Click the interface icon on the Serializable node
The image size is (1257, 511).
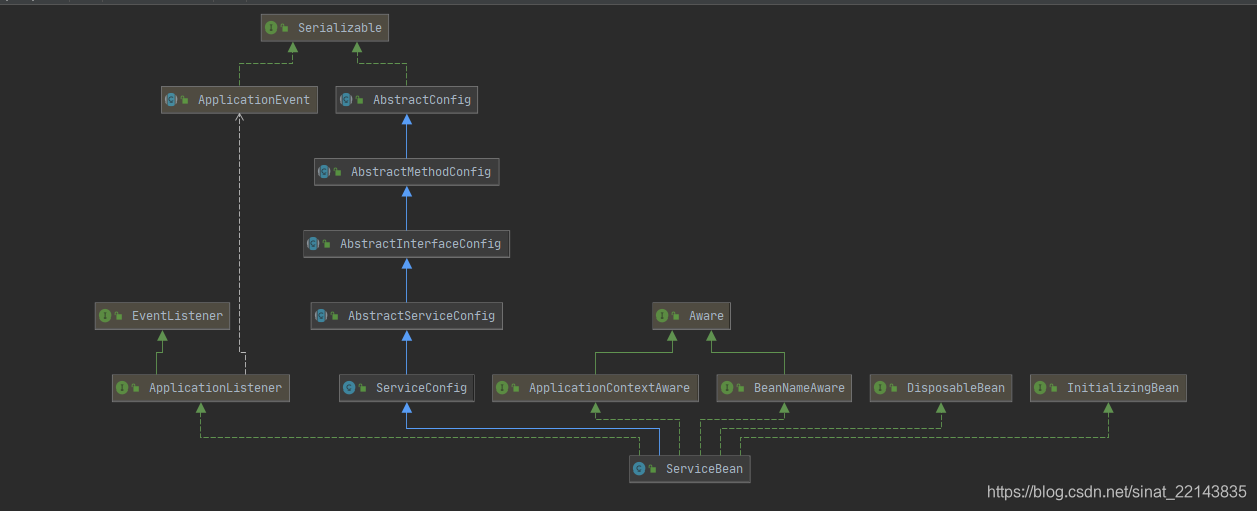click(272, 28)
